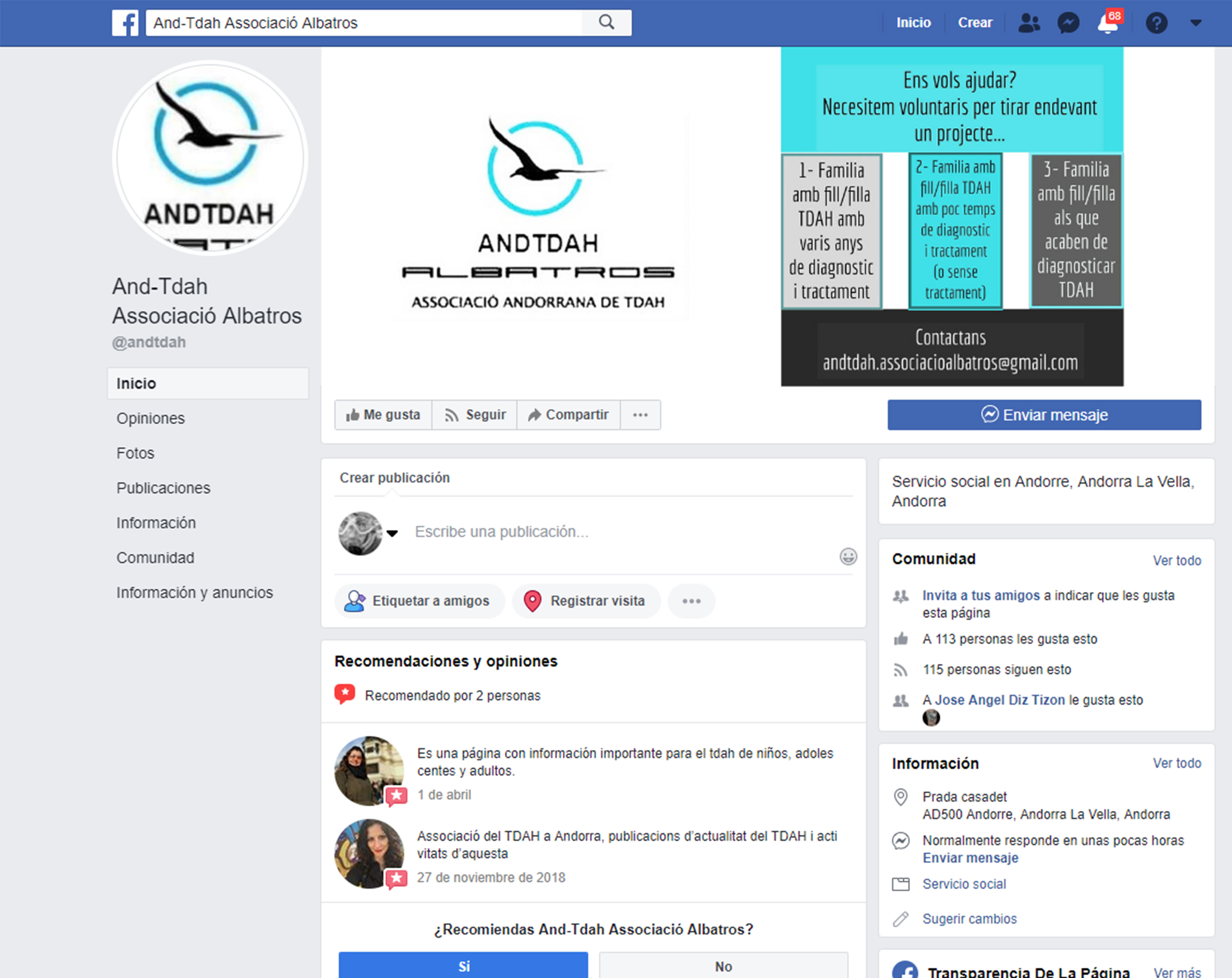Click the recommendation badge icon near 'Recomendado por 2 personas'

[344, 695]
